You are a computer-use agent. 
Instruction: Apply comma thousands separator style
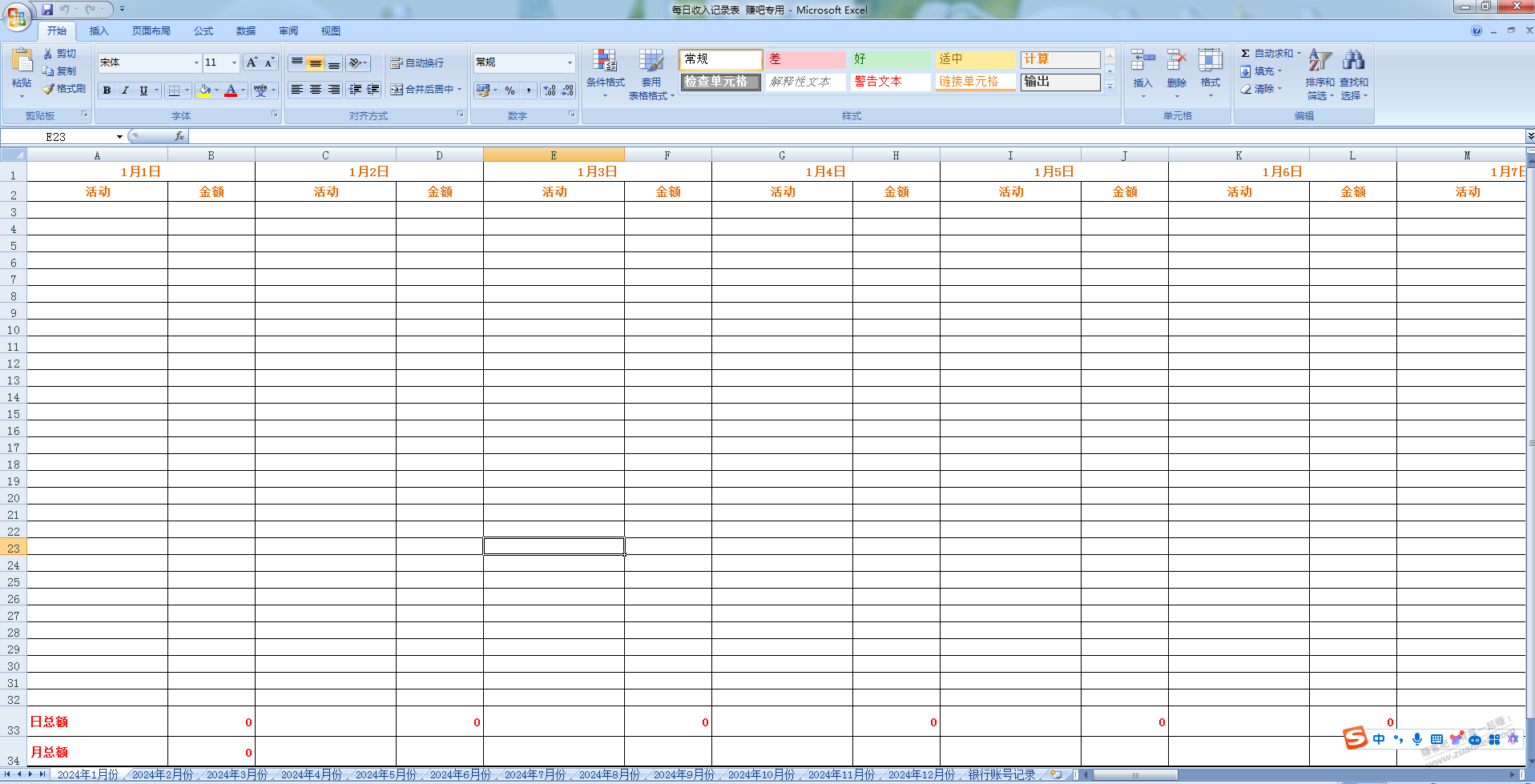pos(529,90)
